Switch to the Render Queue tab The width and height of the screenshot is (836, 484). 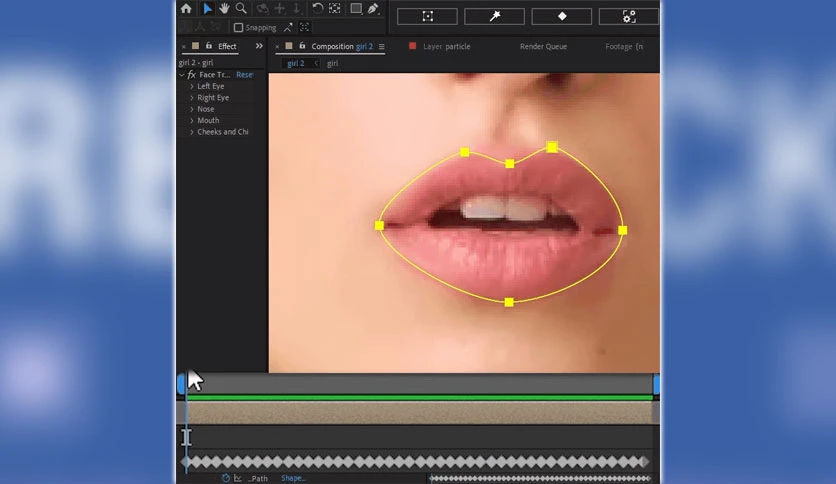(x=543, y=46)
